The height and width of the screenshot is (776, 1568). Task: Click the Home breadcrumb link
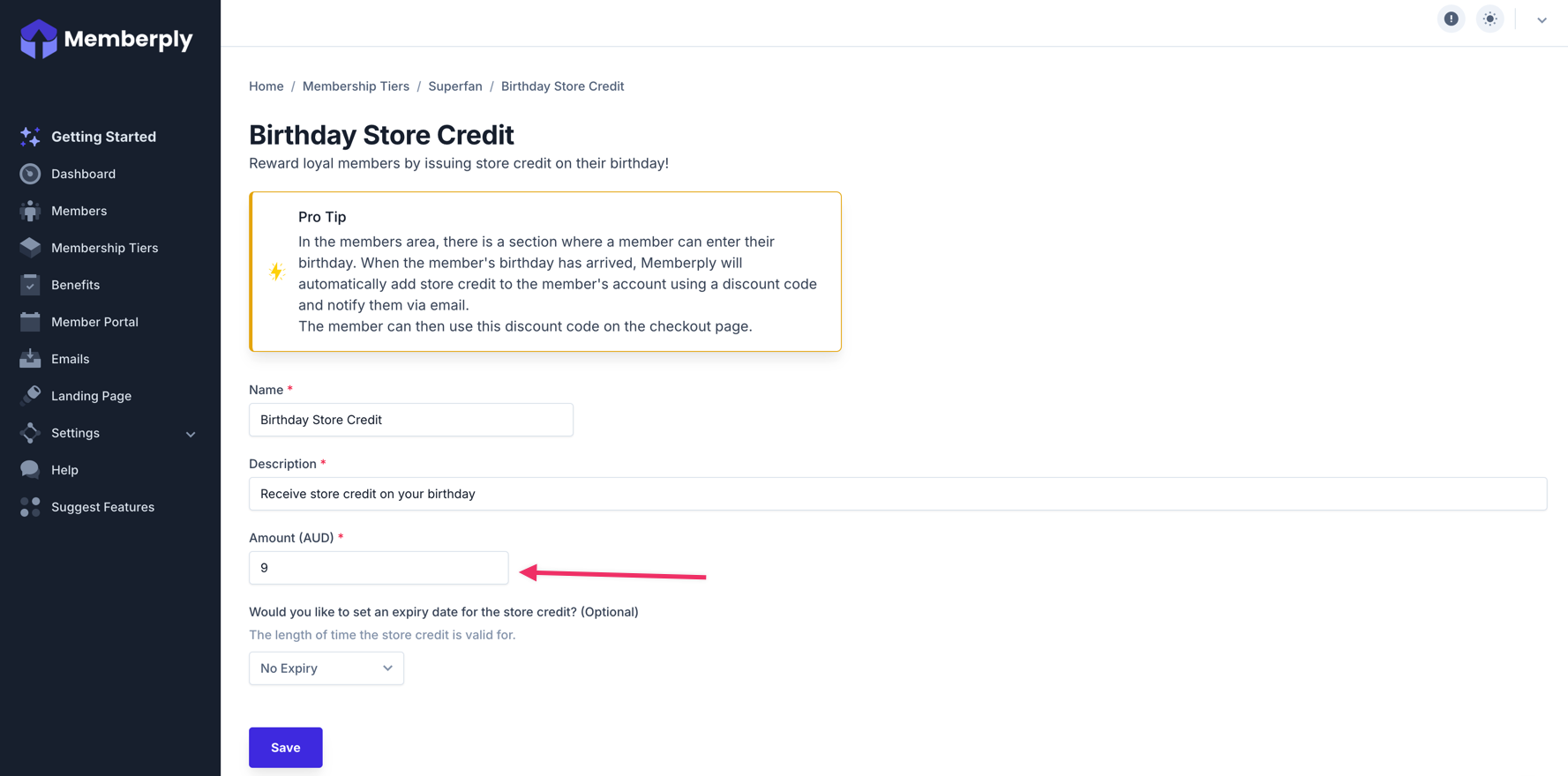coord(266,86)
